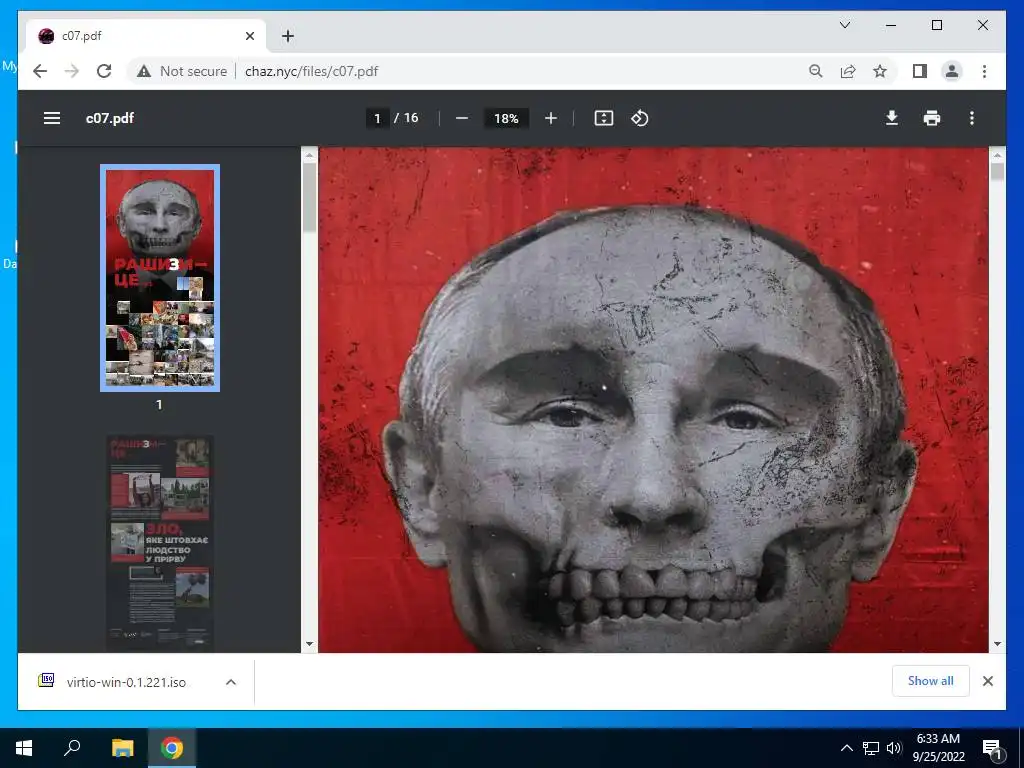Open the Chrome profile avatar
1024x768 pixels.
click(x=952, y=71)
